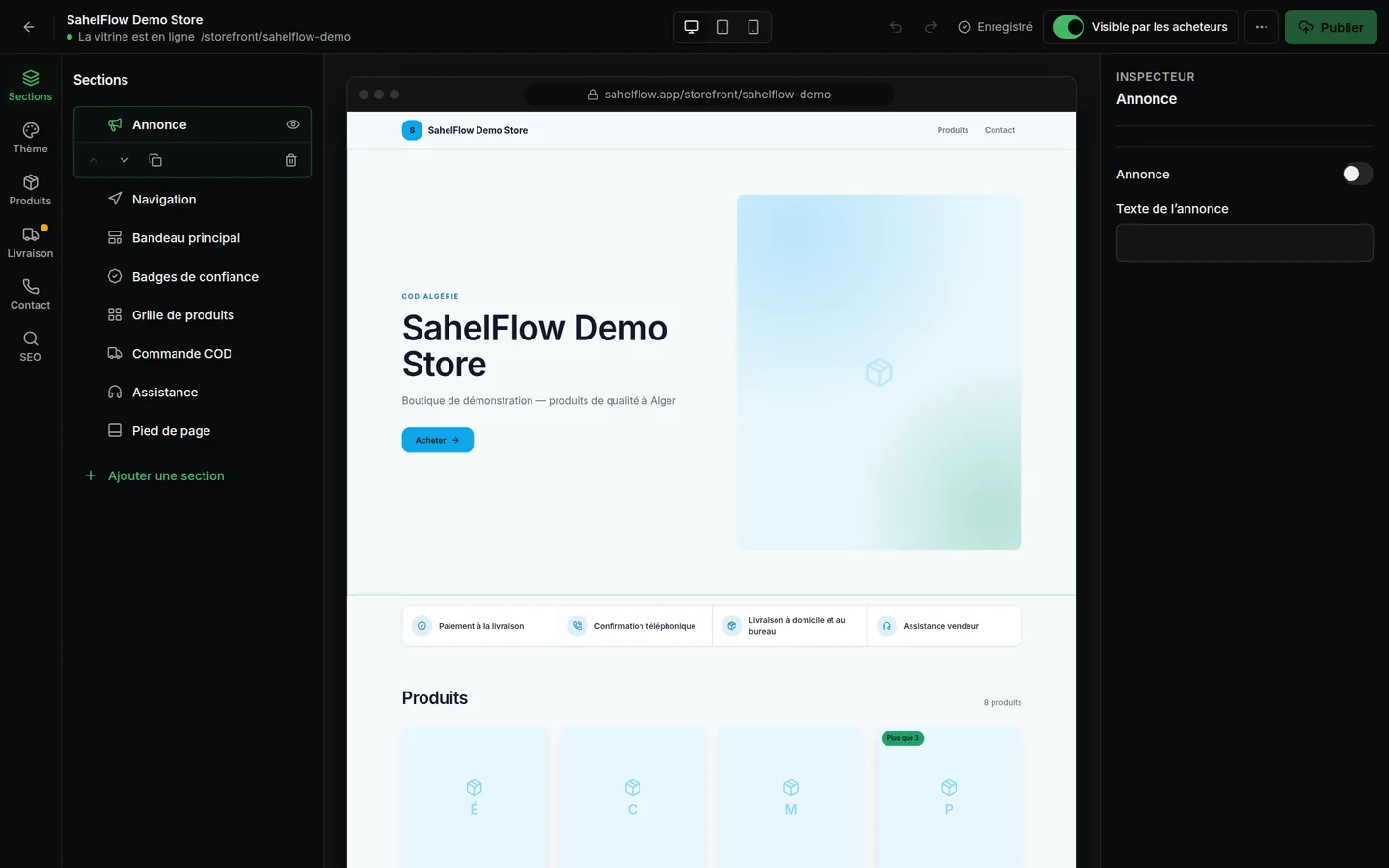The height and width of the screenshot is (868, 1389).
Task: Click the Acheter button in preview
Action: [437, 440]
